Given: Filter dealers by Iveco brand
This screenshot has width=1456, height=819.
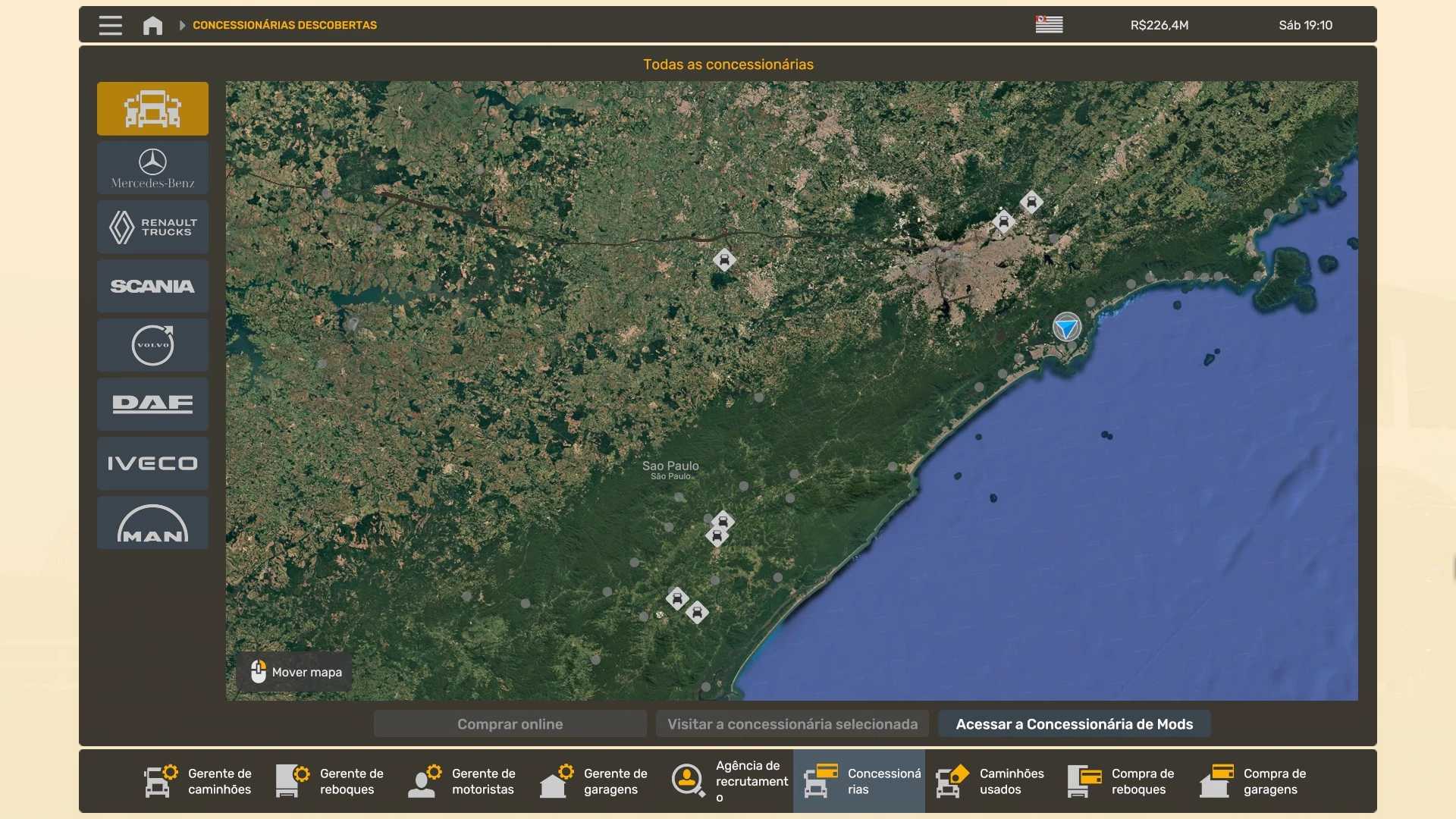Looking at the screenshot, I should (152, 463).
